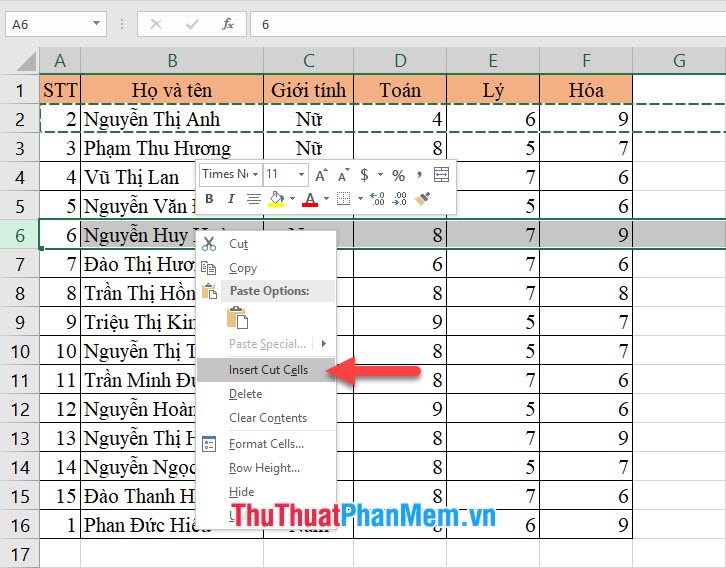Click header cell 'Lý'
The width and height of the screenshot is (726, 568).
pos(493,90)
